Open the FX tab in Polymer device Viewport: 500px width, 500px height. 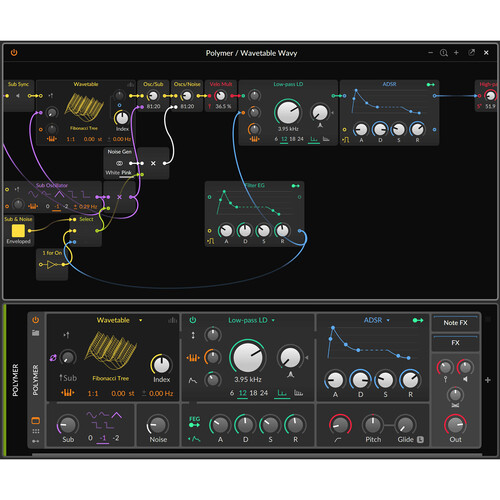point(455,343)
